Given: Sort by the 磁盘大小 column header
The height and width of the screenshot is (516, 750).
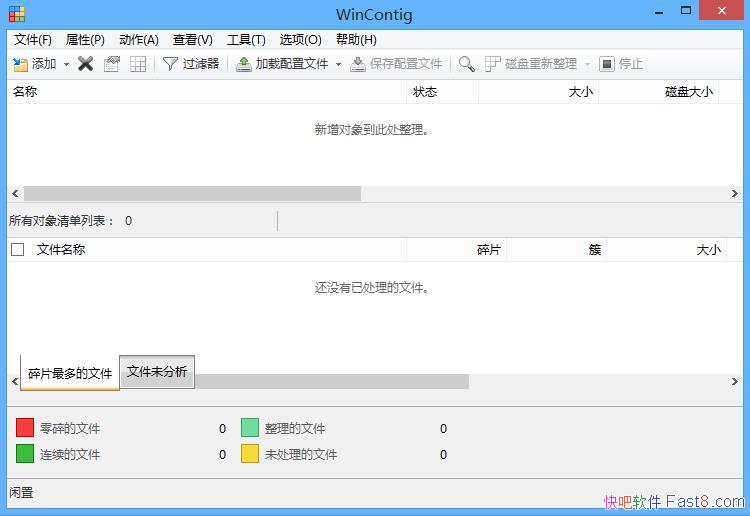Looking at the screenshot, I should [659, 92].
